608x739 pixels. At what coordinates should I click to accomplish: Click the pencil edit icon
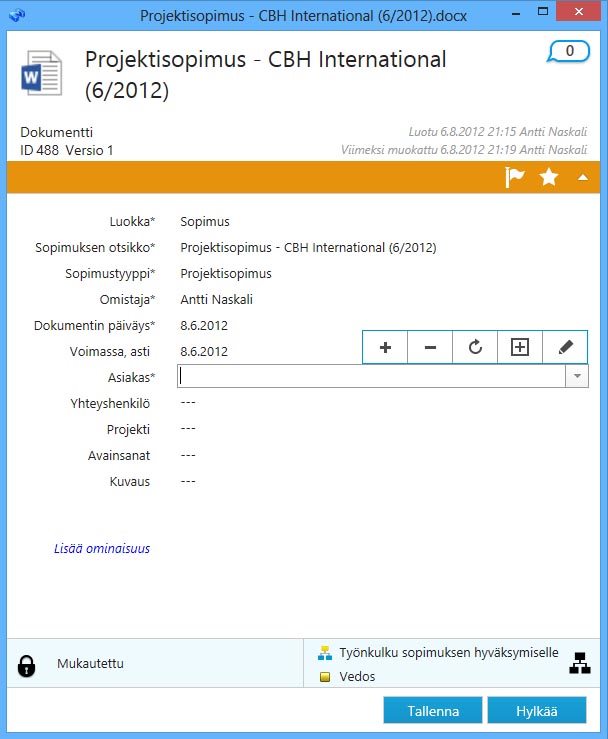pyautogui.click(x=565, y=347)
